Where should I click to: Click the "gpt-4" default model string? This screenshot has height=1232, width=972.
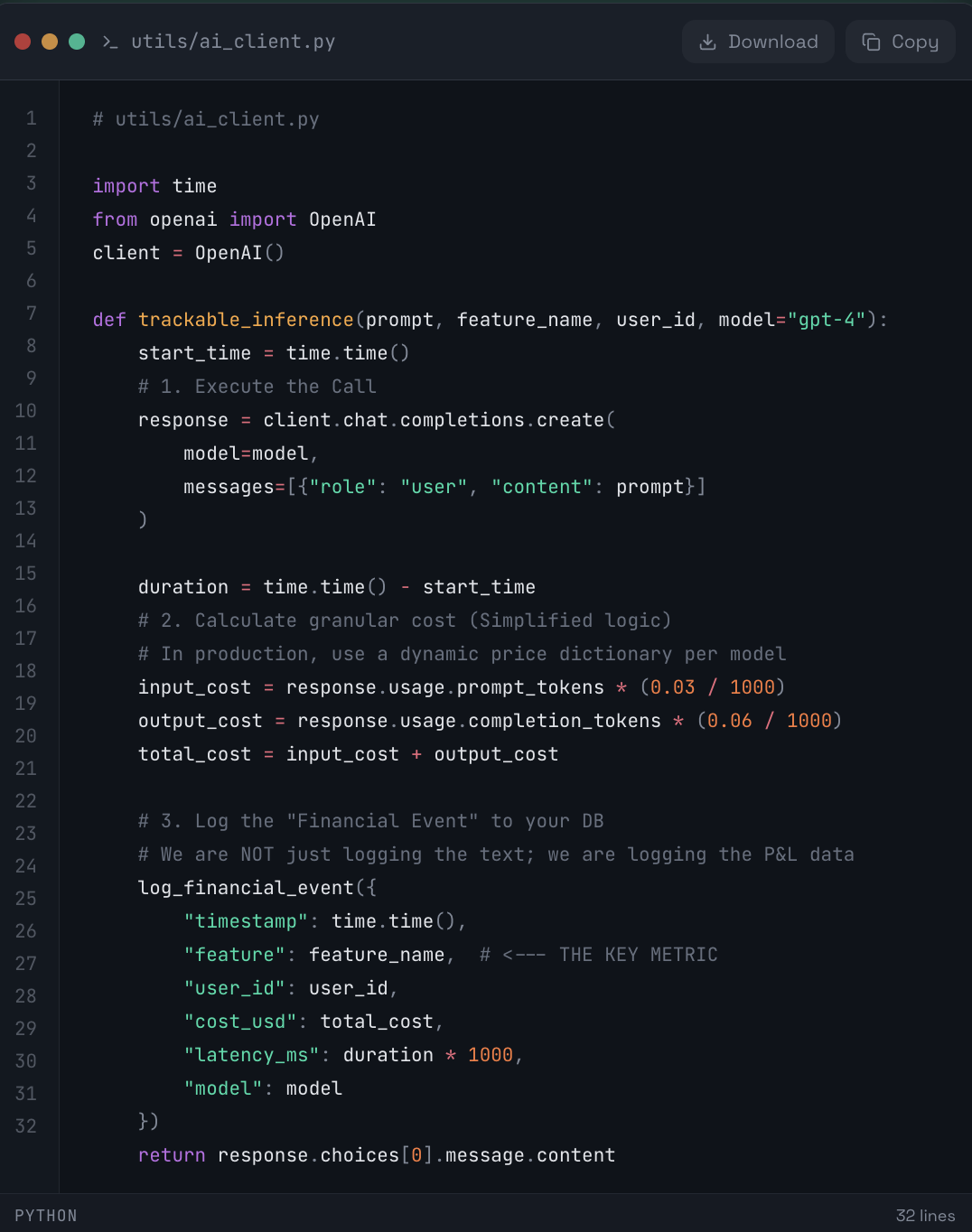coord(827,320)
